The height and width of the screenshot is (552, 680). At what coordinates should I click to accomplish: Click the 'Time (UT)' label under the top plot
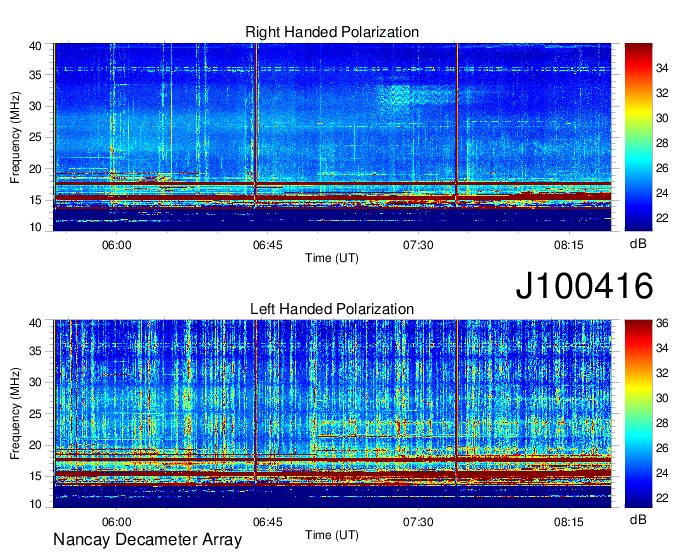pos(332,258)
